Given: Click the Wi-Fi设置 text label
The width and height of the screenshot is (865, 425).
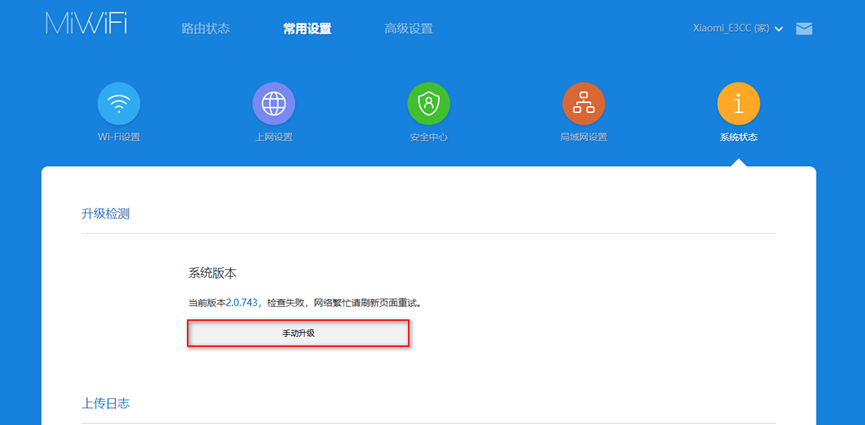Looking at the screenshot, I should 119,137.
